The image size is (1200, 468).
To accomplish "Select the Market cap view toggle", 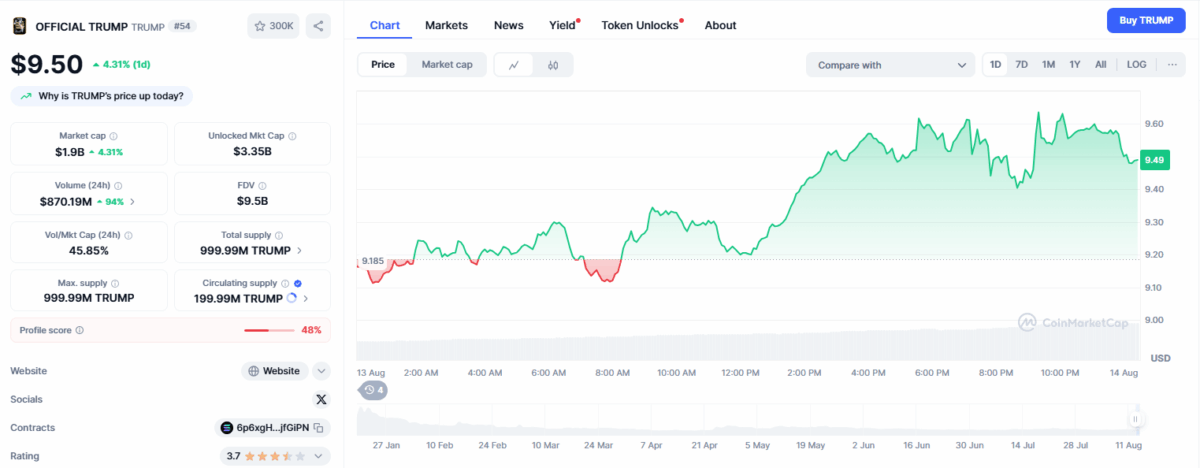I will click(x=447, y=65).
